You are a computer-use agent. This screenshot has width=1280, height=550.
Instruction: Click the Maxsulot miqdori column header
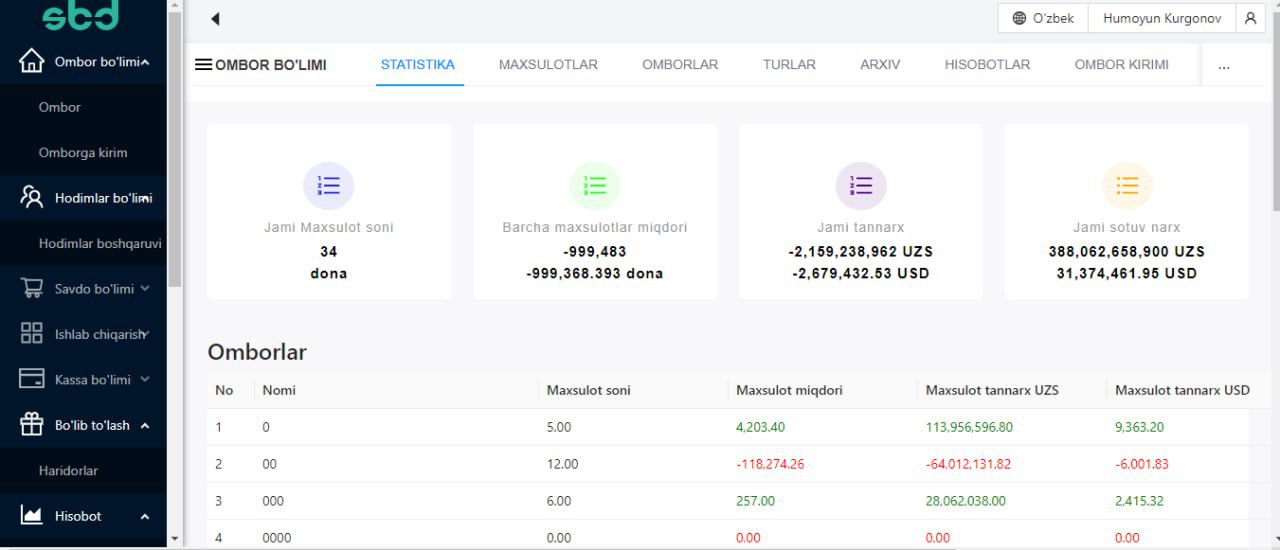(789, 390)
